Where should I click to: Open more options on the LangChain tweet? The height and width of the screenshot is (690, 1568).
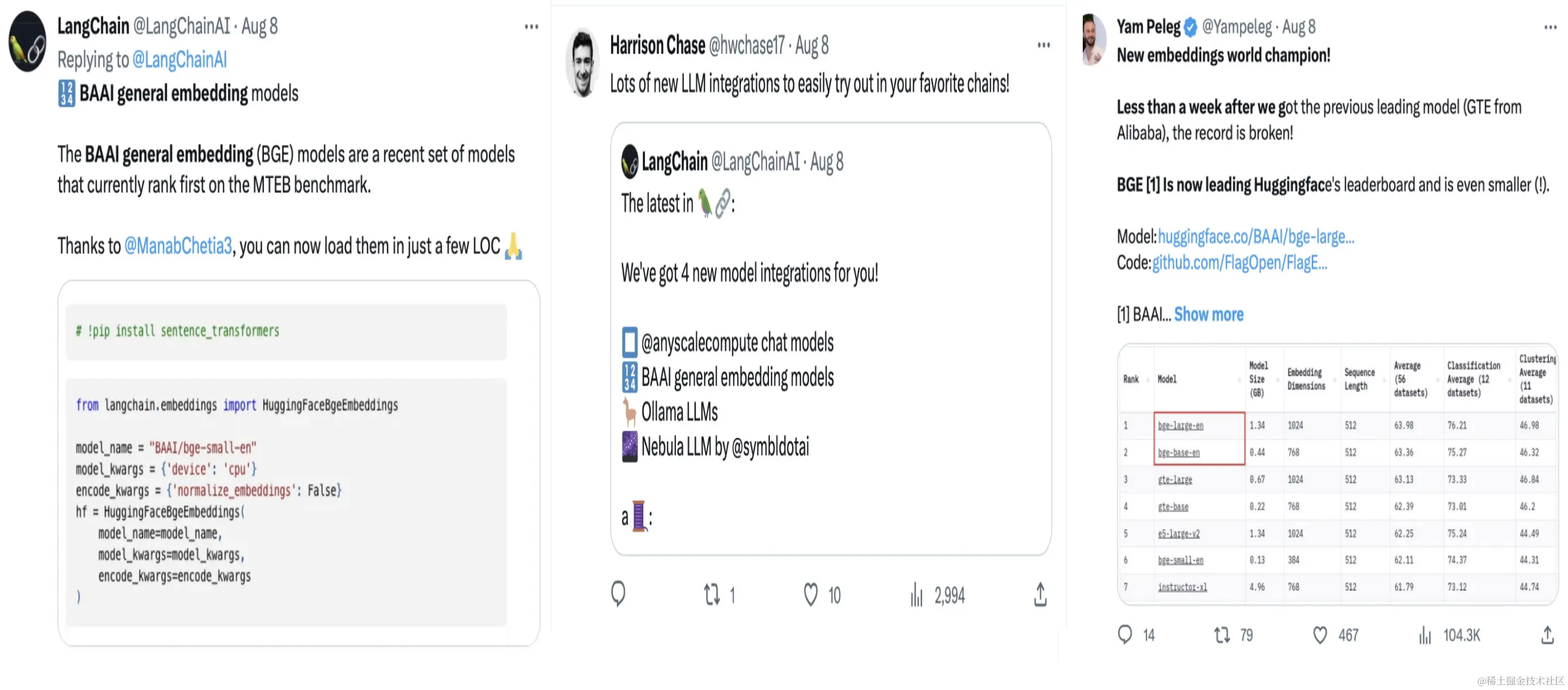(531, 27)
